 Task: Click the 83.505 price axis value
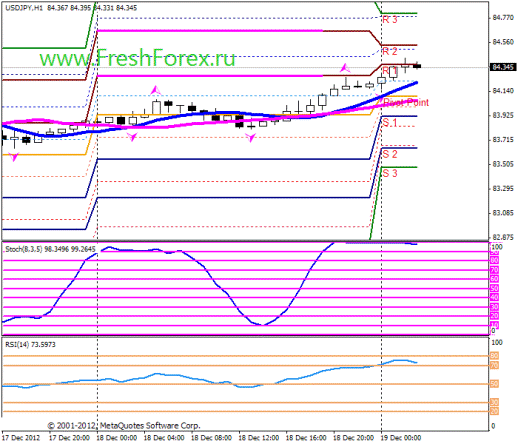click(x=503, y=164)
